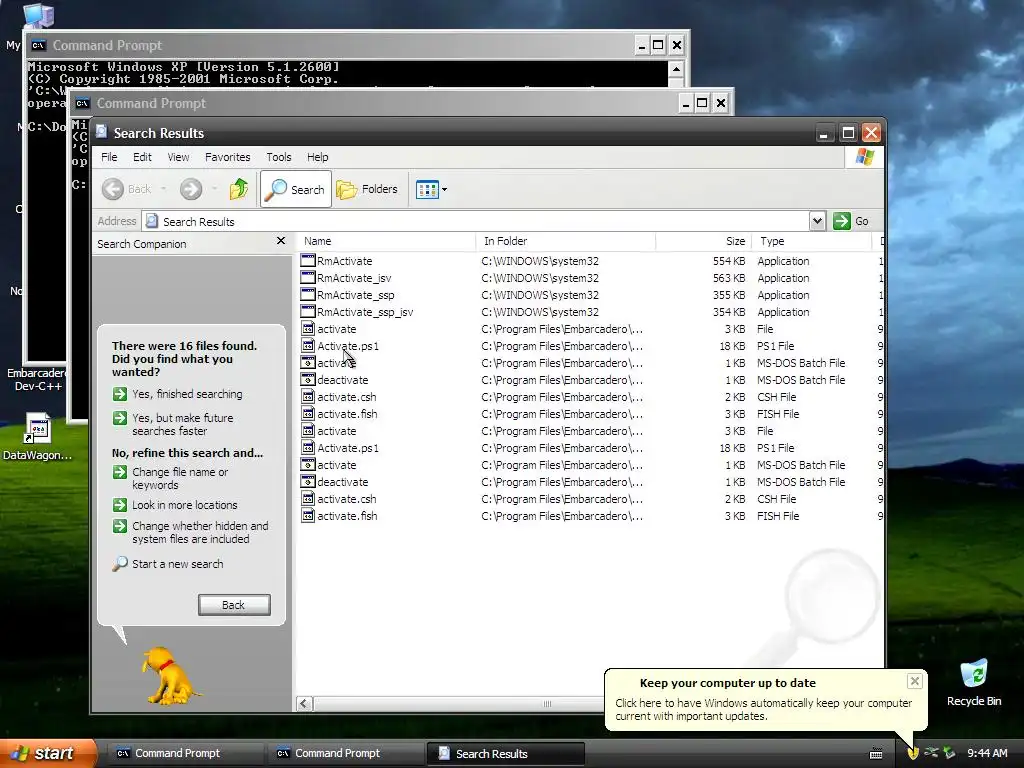This screenshot has height=768, width=1024.
Task: Click the 554 KB size cell
Action: (728, 261)
